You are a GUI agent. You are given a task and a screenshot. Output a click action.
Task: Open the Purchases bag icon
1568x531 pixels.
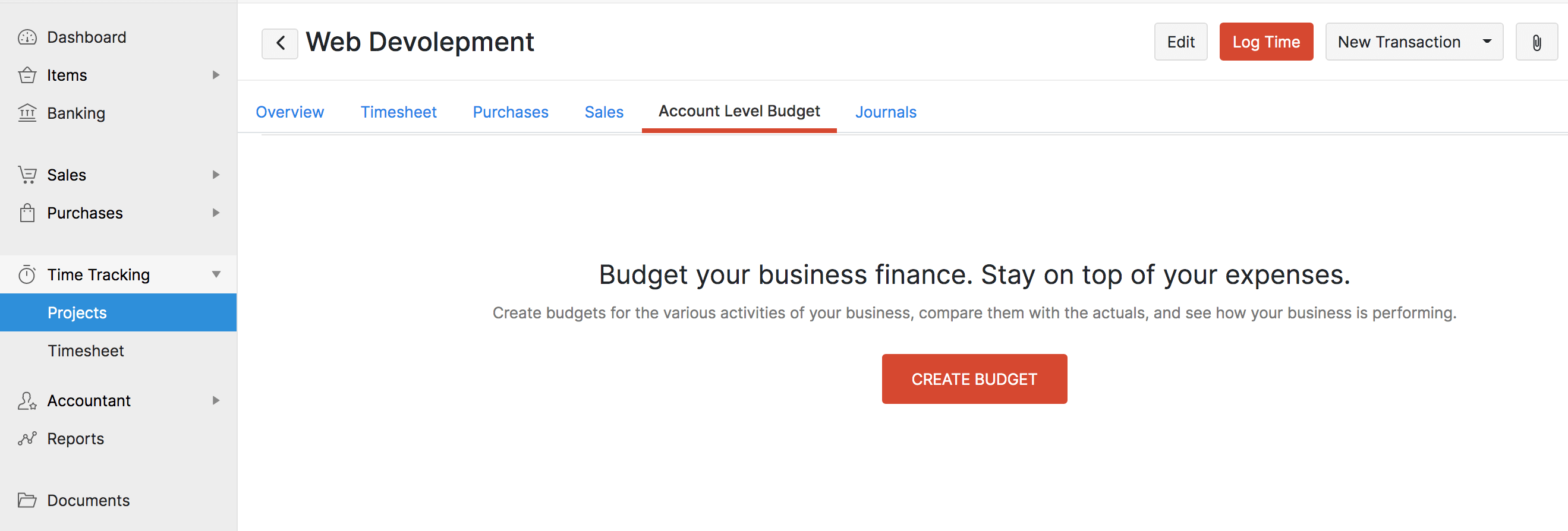[x=27, y=213]
